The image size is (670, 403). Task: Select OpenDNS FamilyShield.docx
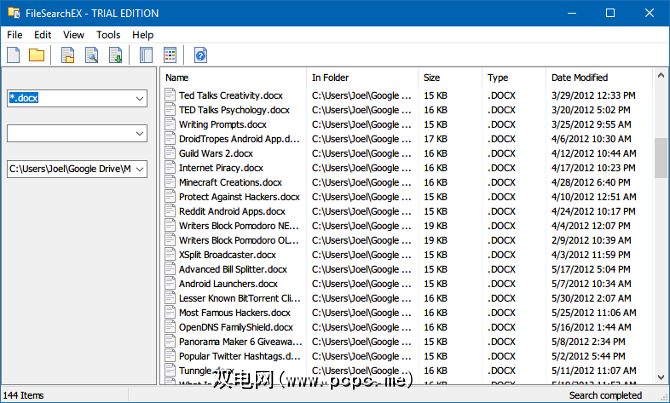point(236,327)
